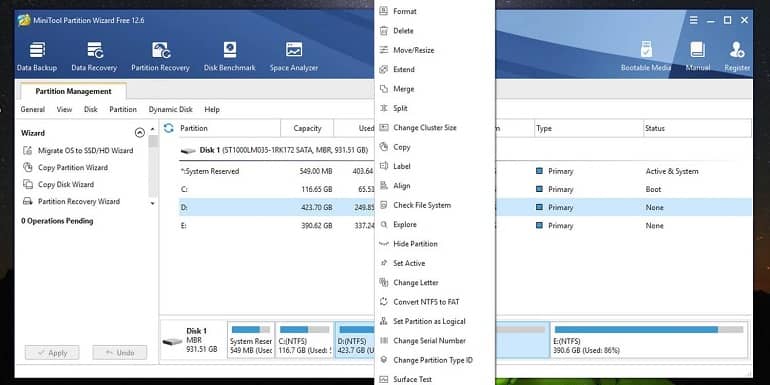Viewport: 770px width, 385px height.
Task: Sort by the Capacity column header
Action: 307,128
